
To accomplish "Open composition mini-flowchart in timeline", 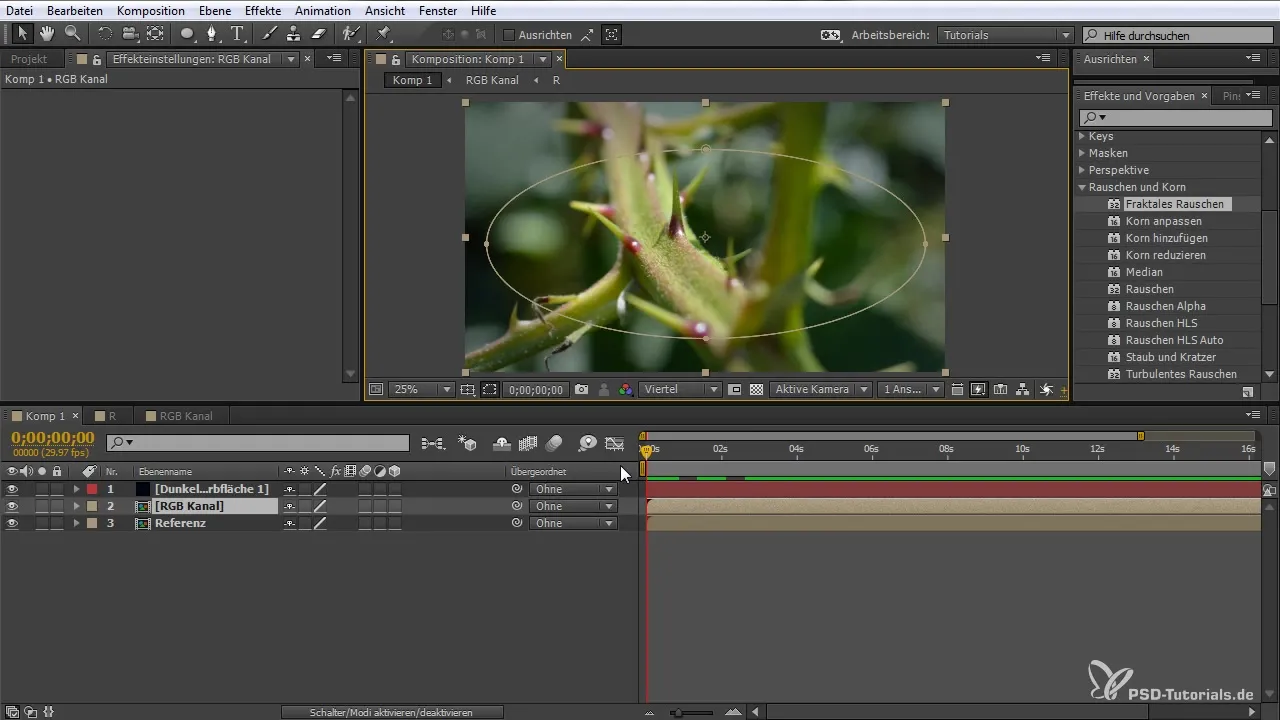I will (x=433, y=443).
